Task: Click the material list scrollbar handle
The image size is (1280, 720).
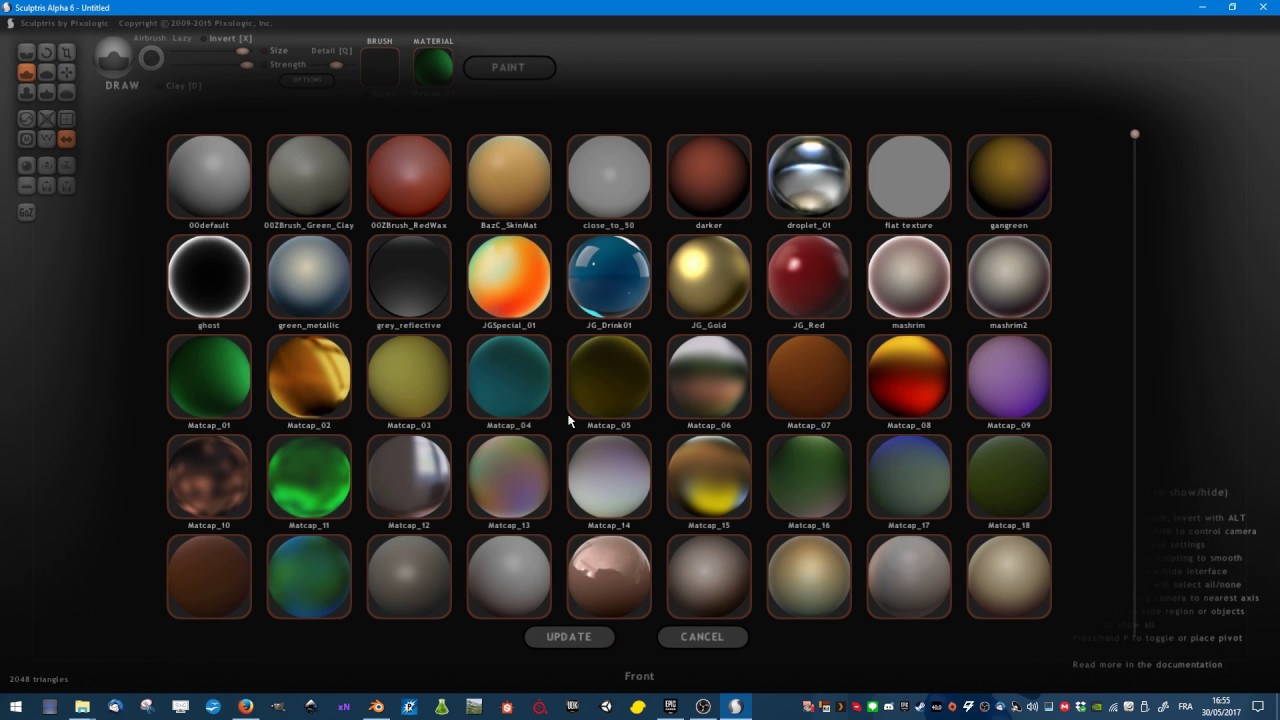Action: tap(1135, 134)
